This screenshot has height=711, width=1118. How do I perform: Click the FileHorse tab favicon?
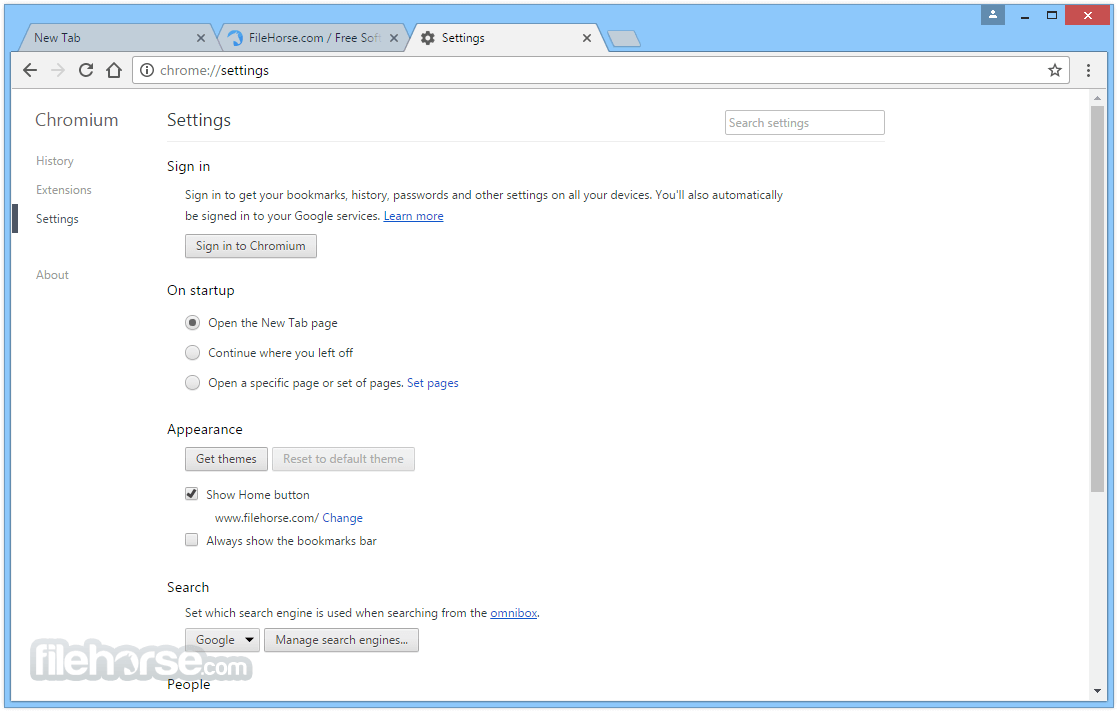pyautogui.click(x=235, y=38)
